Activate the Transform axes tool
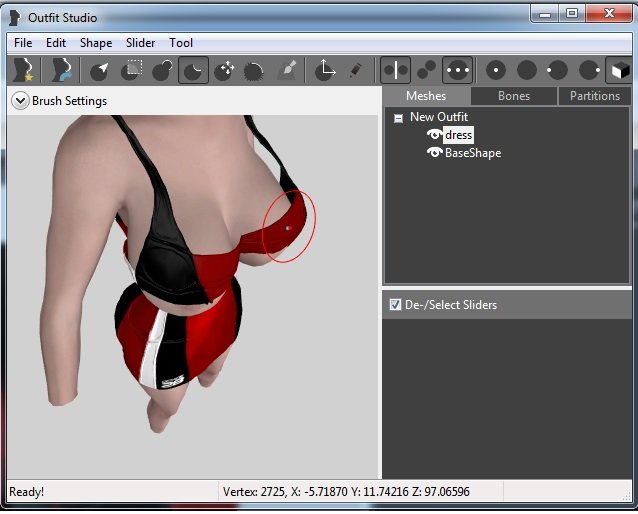This screenshot has height=514, width=638. click(325, 70)
